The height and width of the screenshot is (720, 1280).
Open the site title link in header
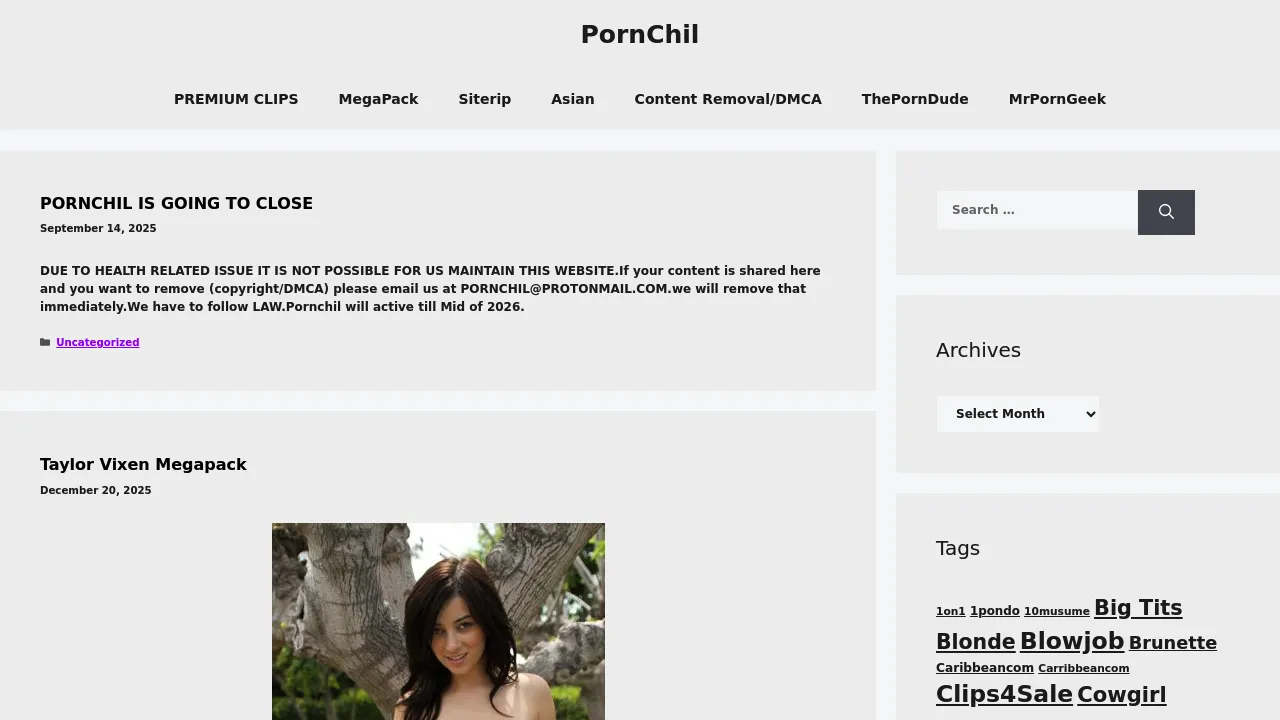(x=640, y=34)
